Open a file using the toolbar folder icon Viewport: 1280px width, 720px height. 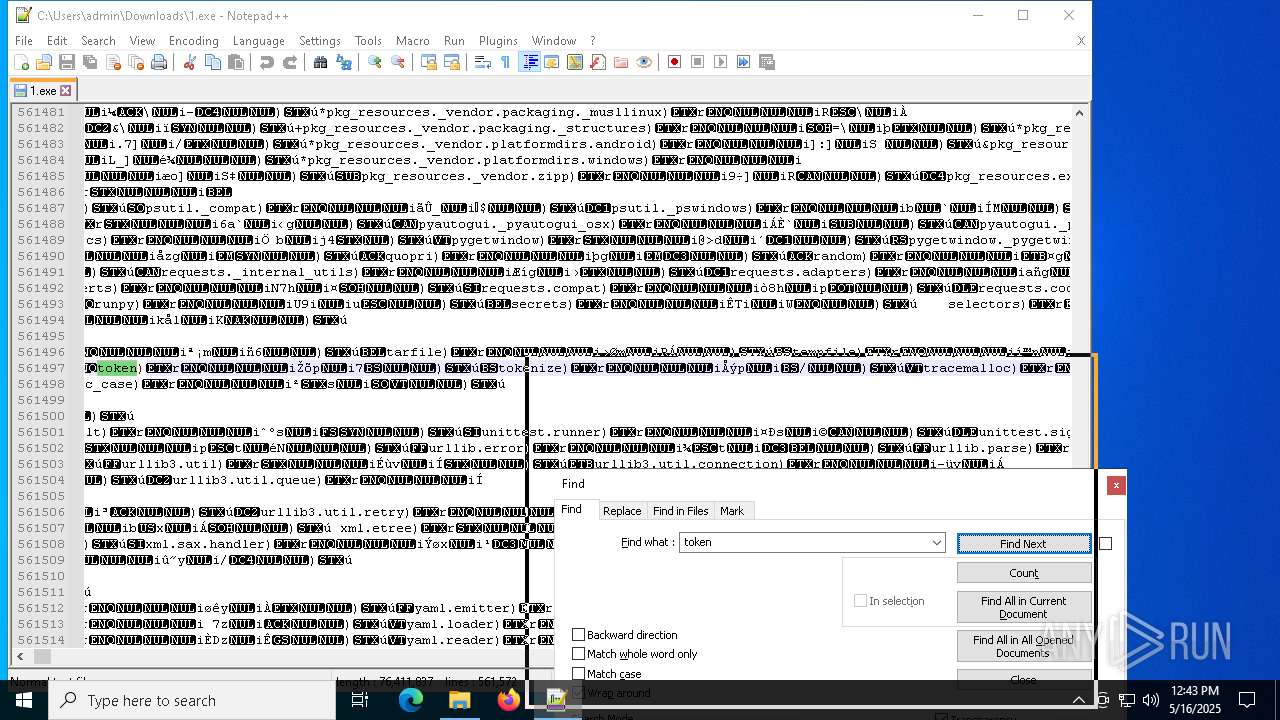[44, 62]
